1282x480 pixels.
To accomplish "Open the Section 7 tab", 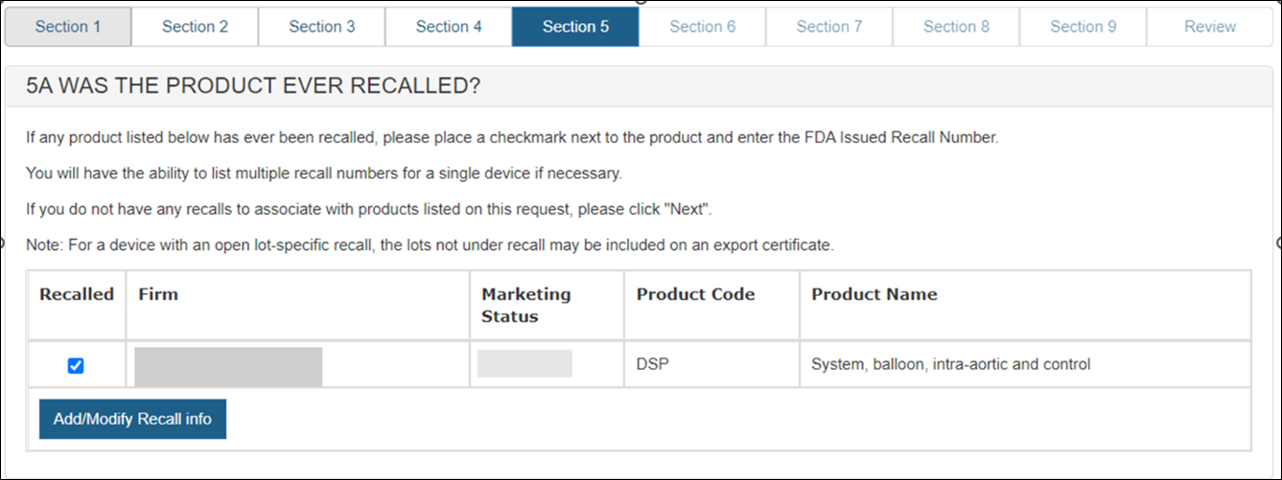I will (x=829, y=27).
